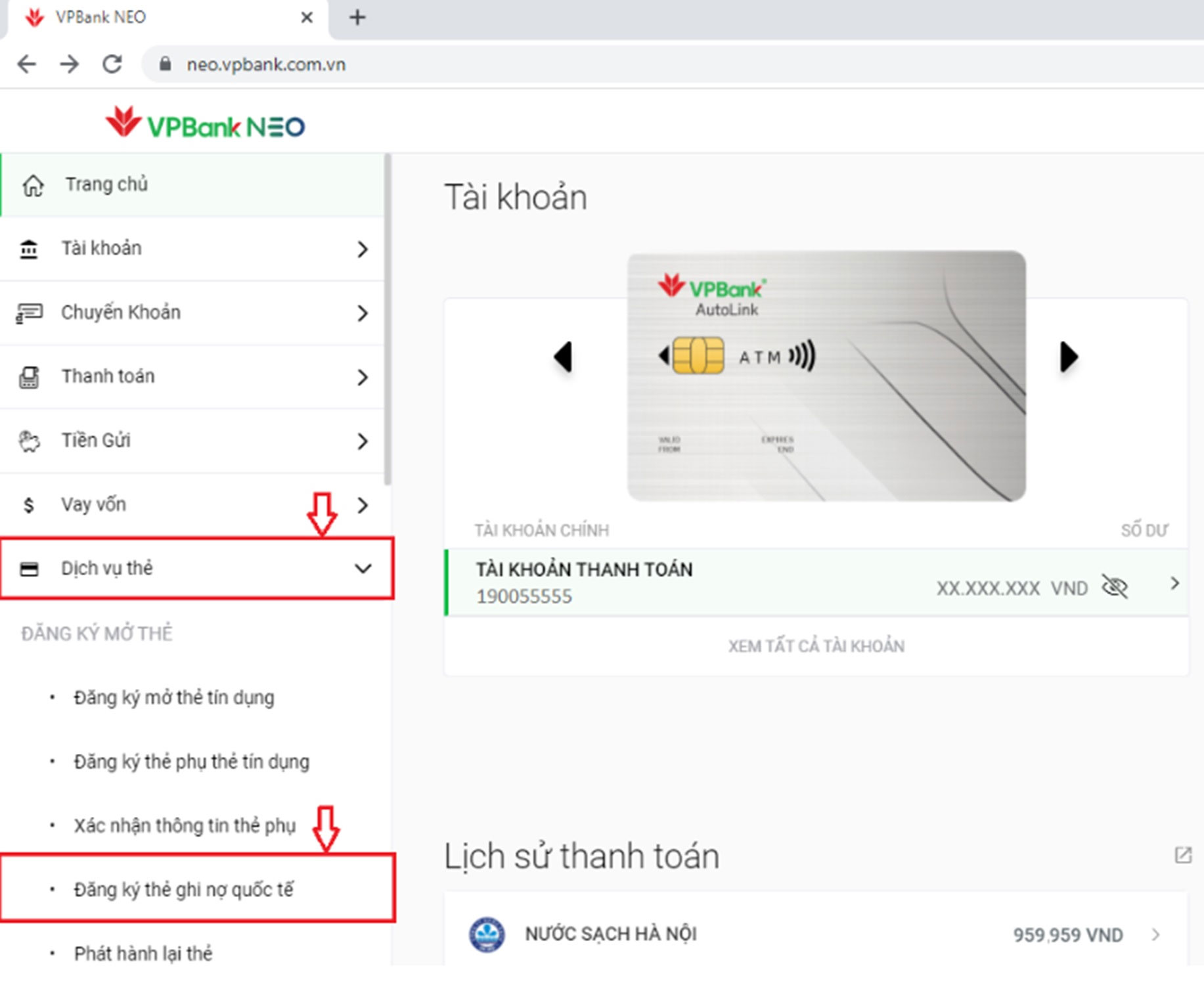
Task: Click the Thanh toán payment icon
Action: tap(29, 377)
